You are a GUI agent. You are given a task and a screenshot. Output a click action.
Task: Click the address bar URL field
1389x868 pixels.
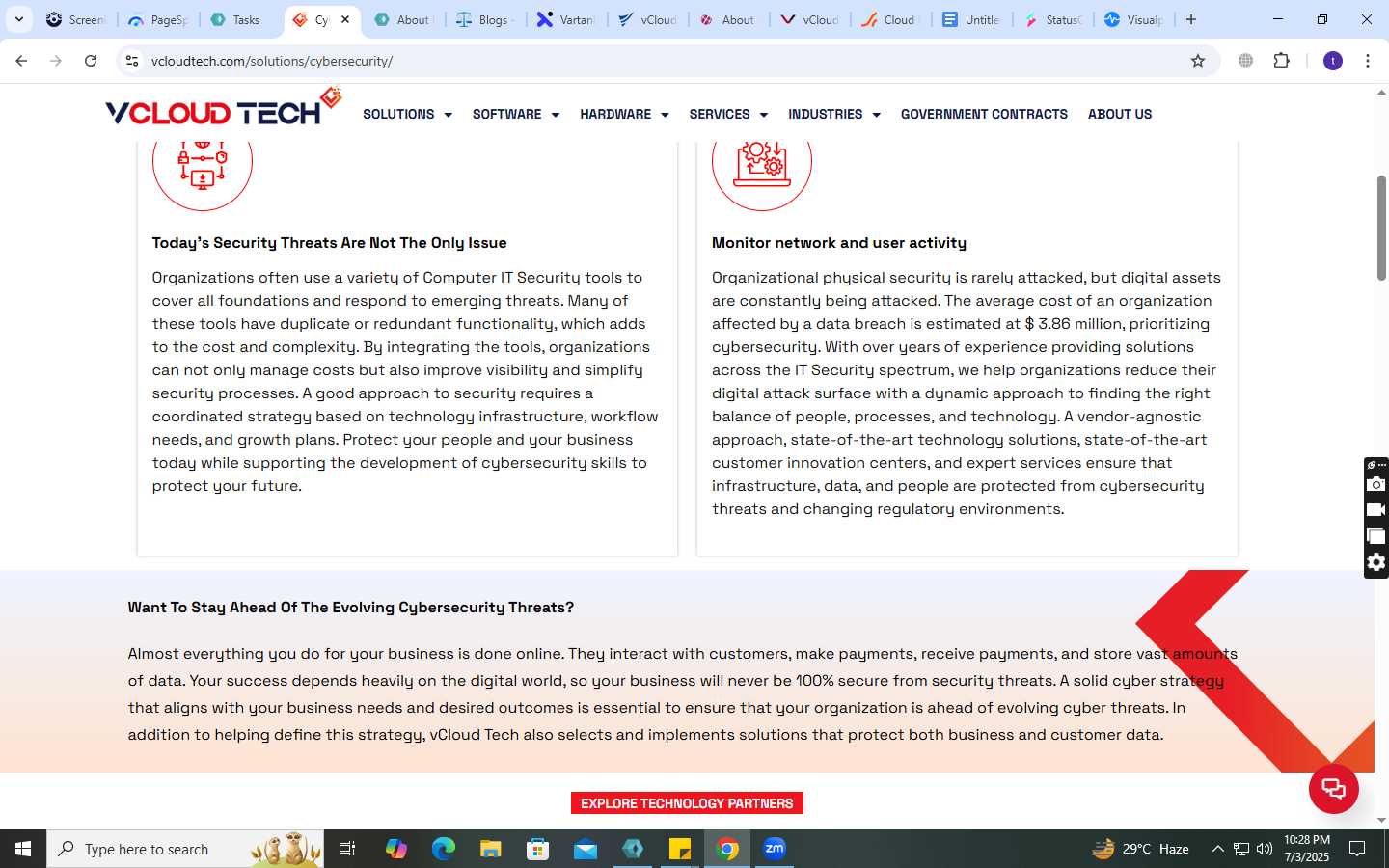666,61
